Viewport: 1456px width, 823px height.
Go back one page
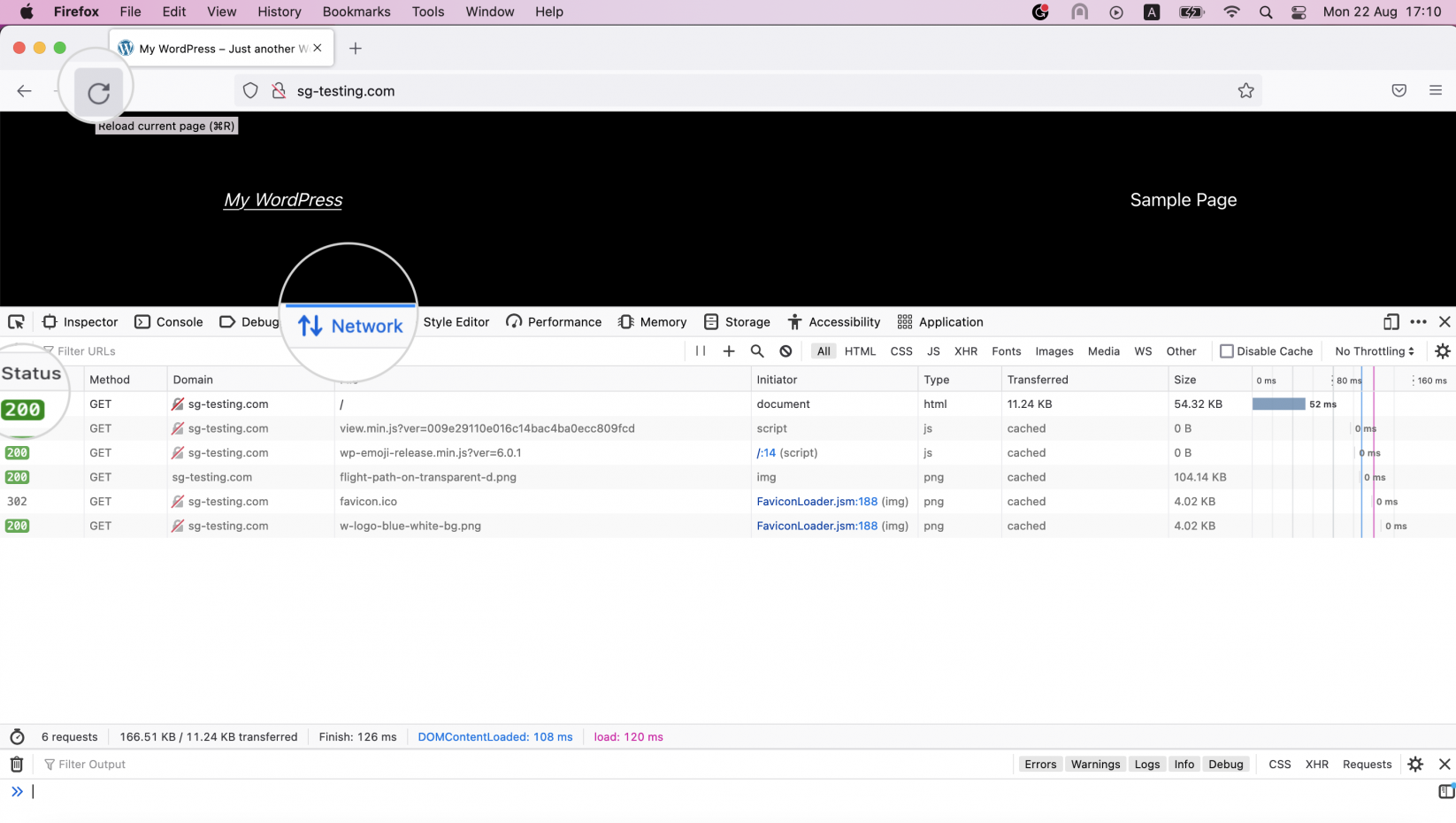point(25,90)
